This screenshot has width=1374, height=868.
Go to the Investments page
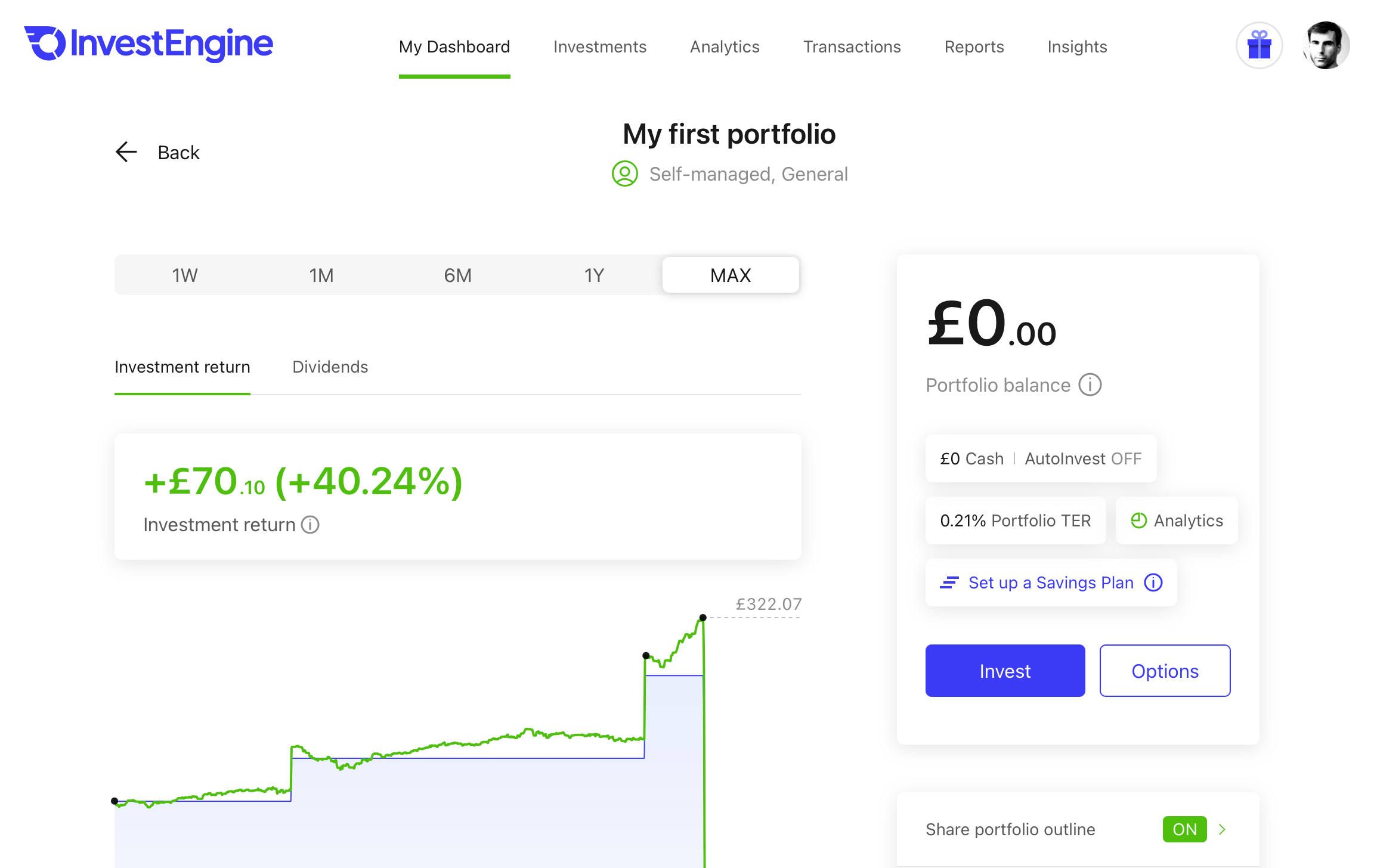[x=600, y=46]
